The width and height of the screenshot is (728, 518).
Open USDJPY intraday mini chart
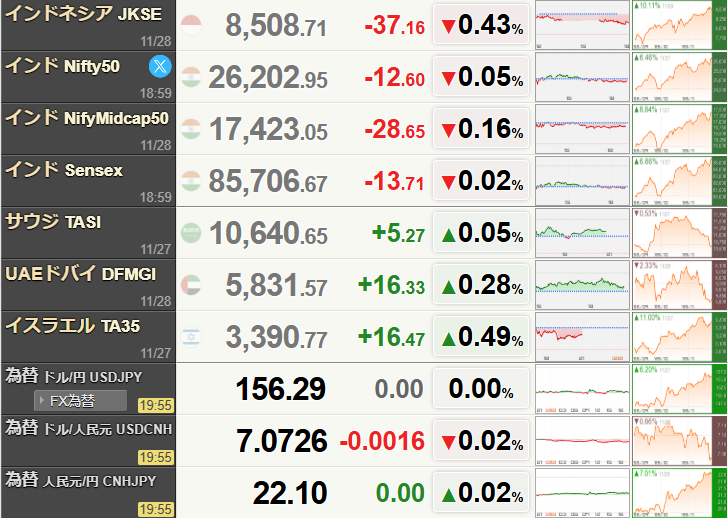pos(582,389)
